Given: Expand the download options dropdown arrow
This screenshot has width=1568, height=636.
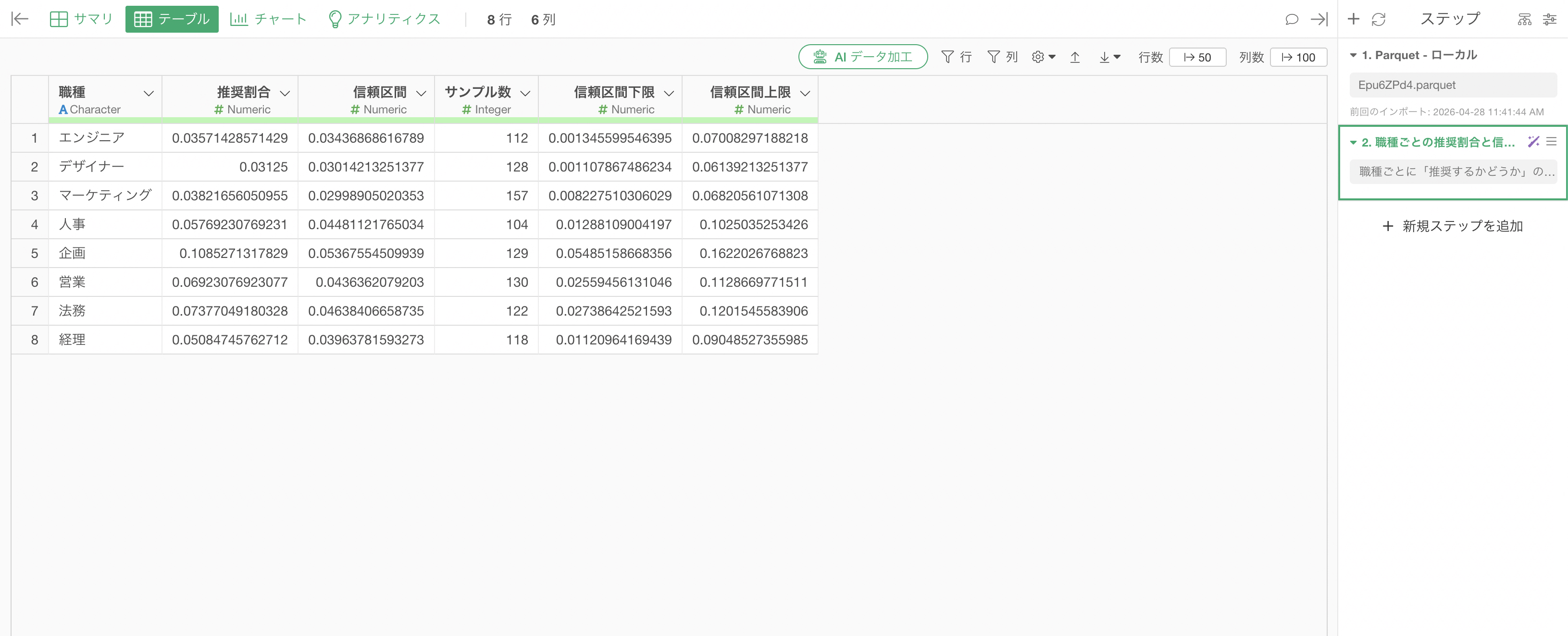Looking at the screenshot, I should (x=1117, y=57).
